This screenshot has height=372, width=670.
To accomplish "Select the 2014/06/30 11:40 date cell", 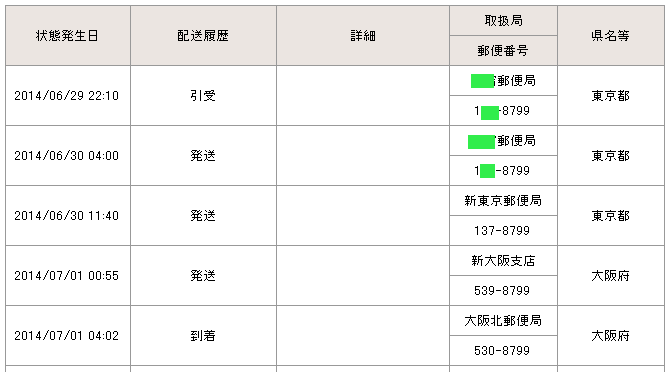I will pyautogui.click(x=68, y=216).
